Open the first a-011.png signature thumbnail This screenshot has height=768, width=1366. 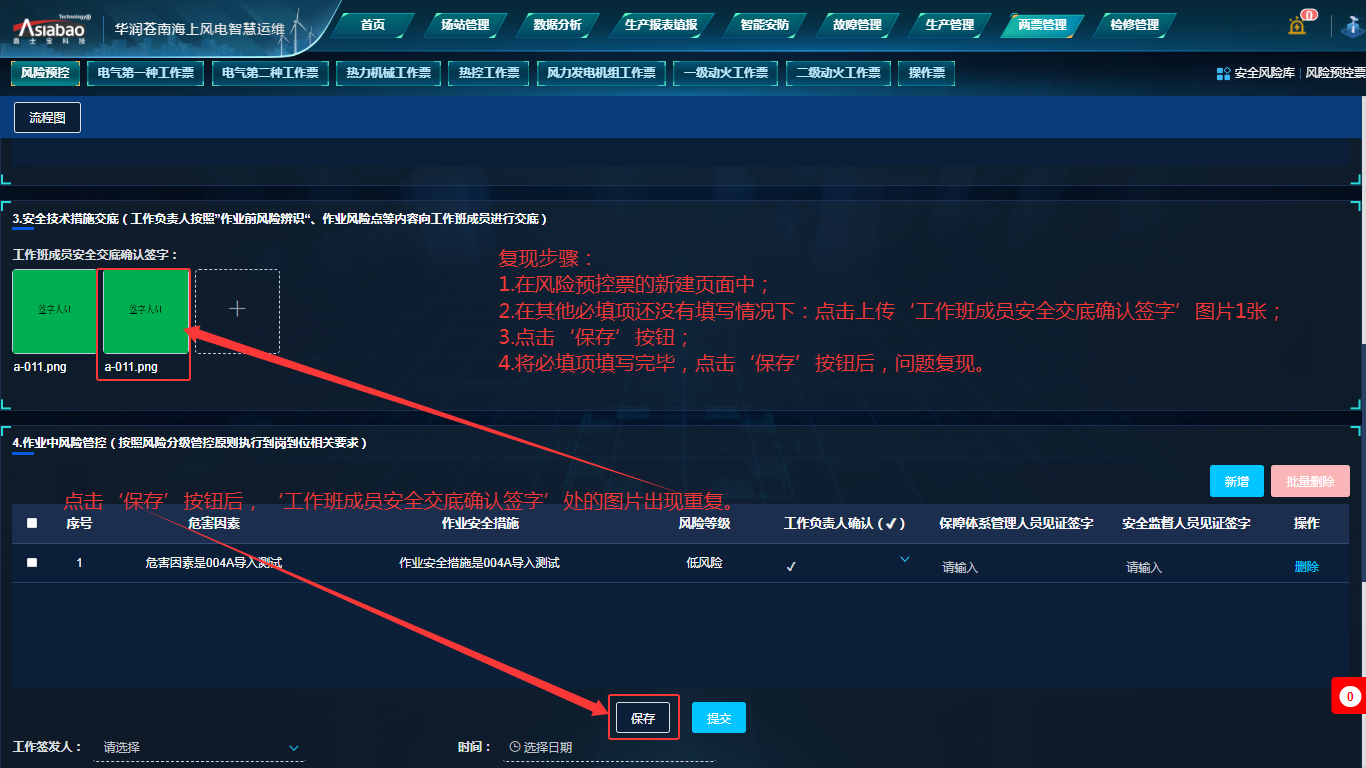pyautogui.click(x=54, y=310)
